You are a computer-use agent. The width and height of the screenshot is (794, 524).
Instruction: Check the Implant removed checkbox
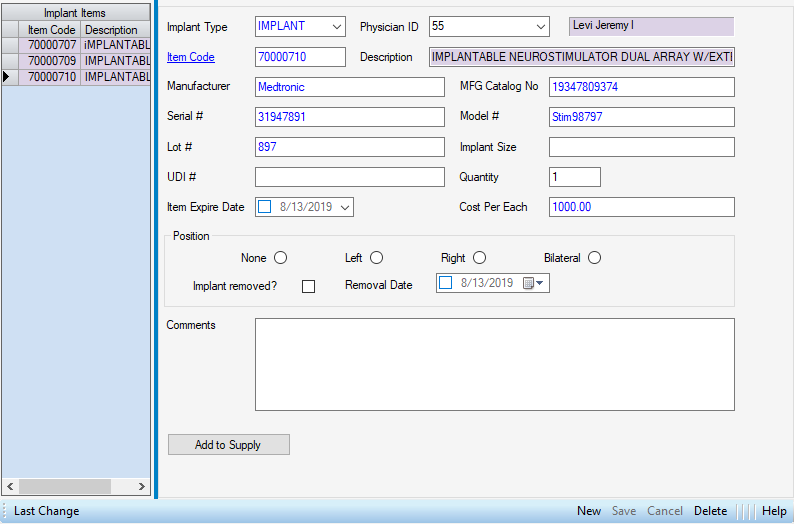point(308,286)
